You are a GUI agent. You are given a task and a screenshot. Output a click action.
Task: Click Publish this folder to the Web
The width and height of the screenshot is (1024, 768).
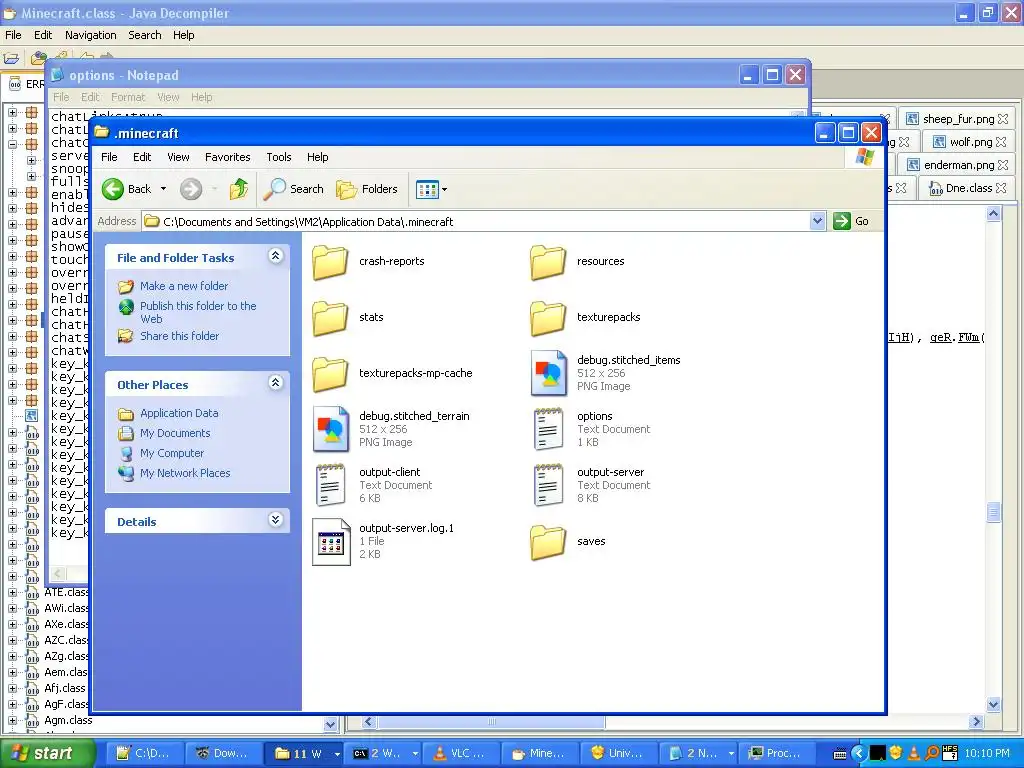[198, 312]
